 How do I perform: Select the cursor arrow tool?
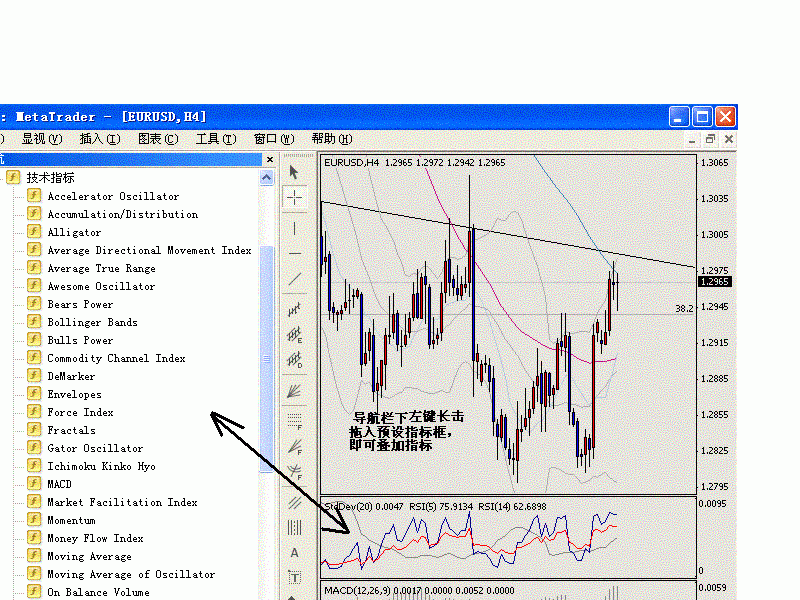point(294,172)
